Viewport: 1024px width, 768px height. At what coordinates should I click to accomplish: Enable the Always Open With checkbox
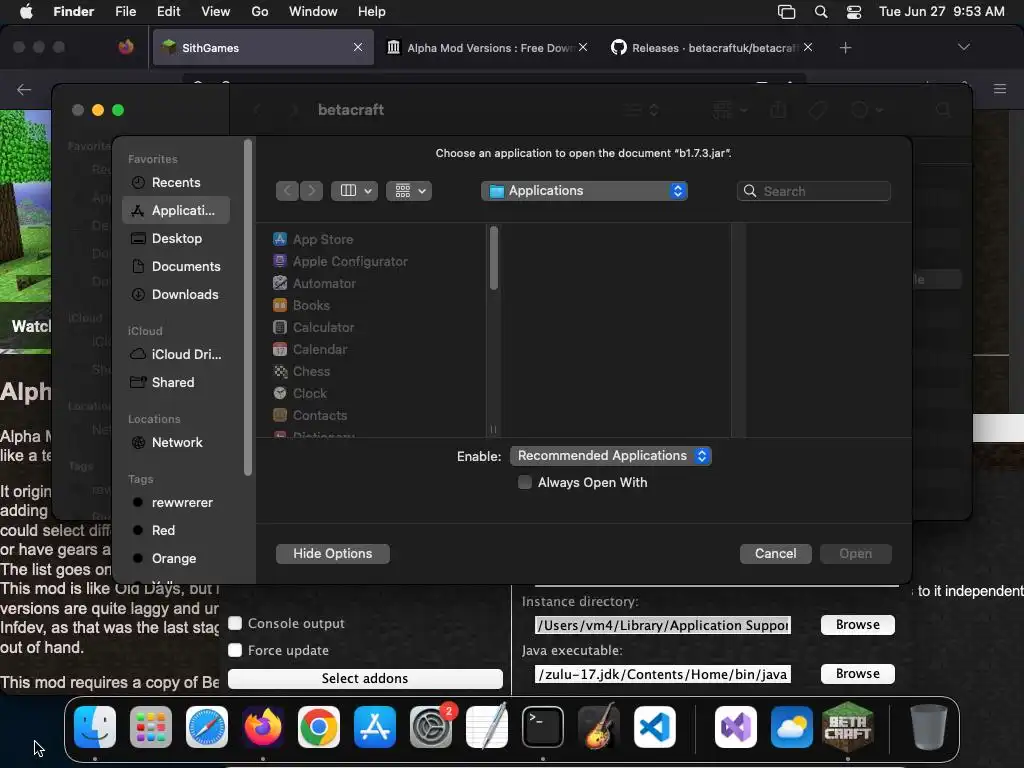click(524, 483)
